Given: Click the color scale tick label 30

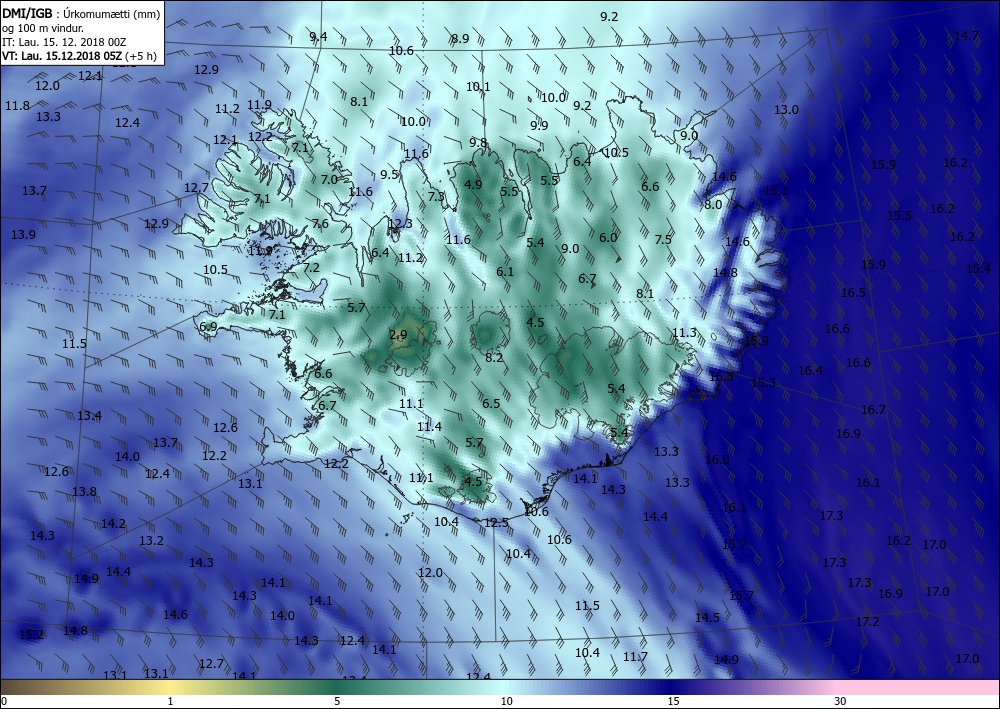Looking at the screenshot, I should click(841, 702).
